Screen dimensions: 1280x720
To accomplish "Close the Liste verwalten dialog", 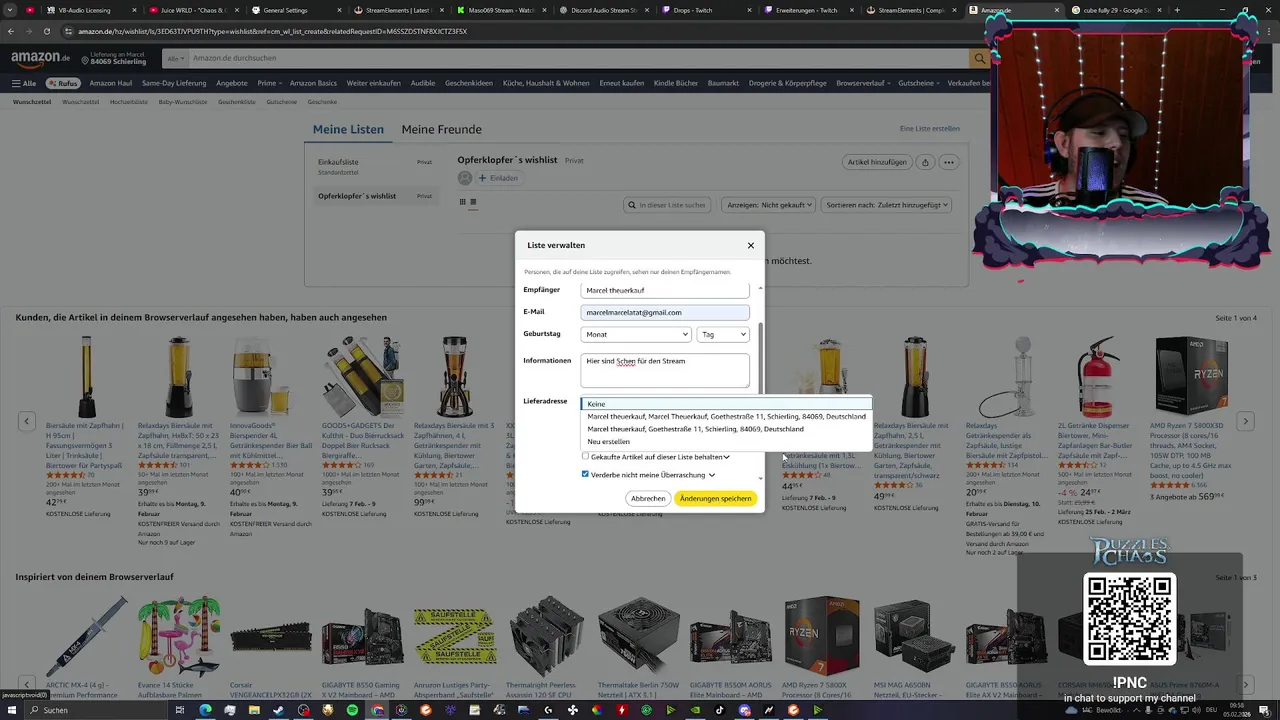I will [750, 245].
